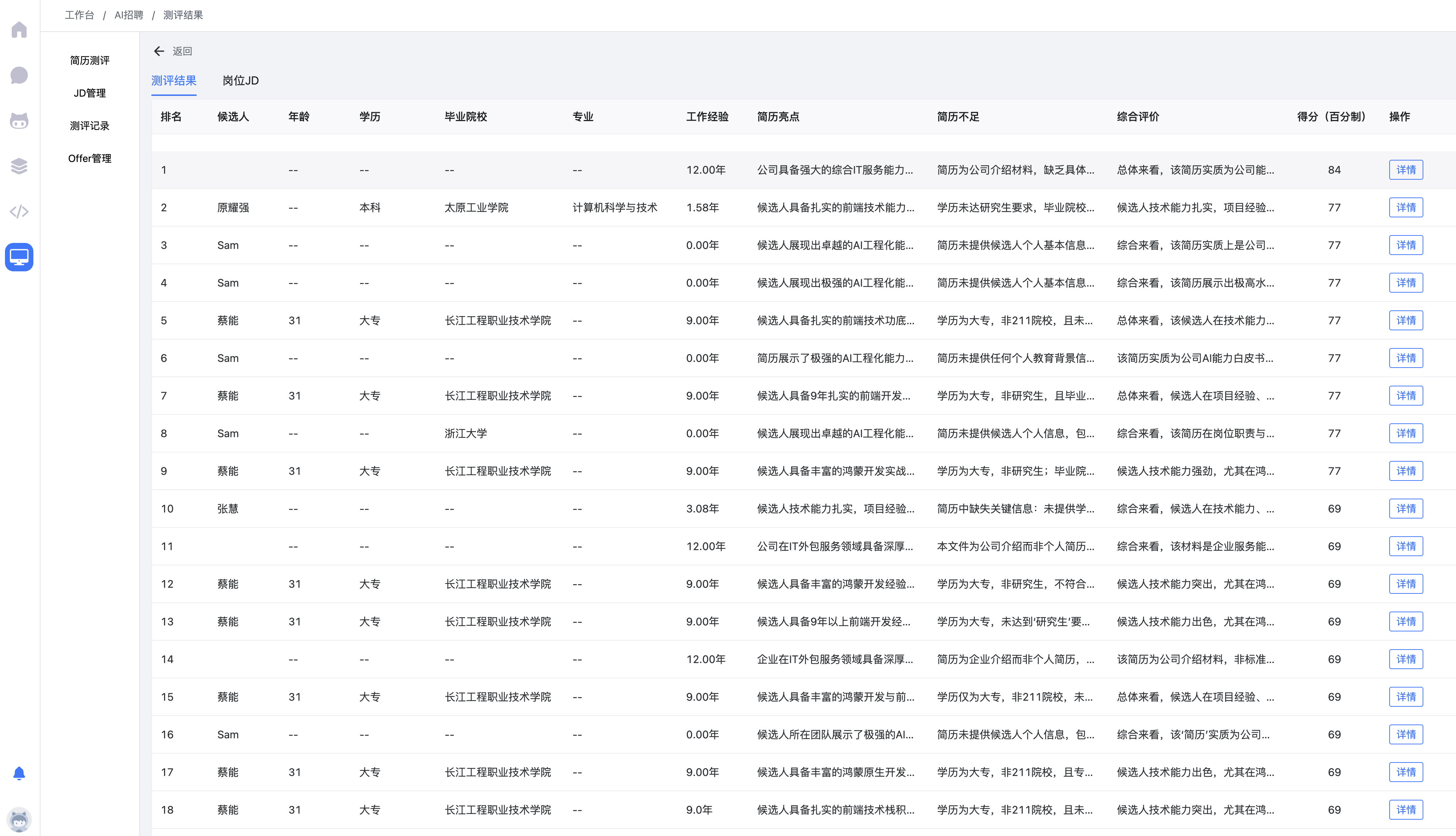Open 详情 for 原耀强 row

click(x=1406, y=207)
